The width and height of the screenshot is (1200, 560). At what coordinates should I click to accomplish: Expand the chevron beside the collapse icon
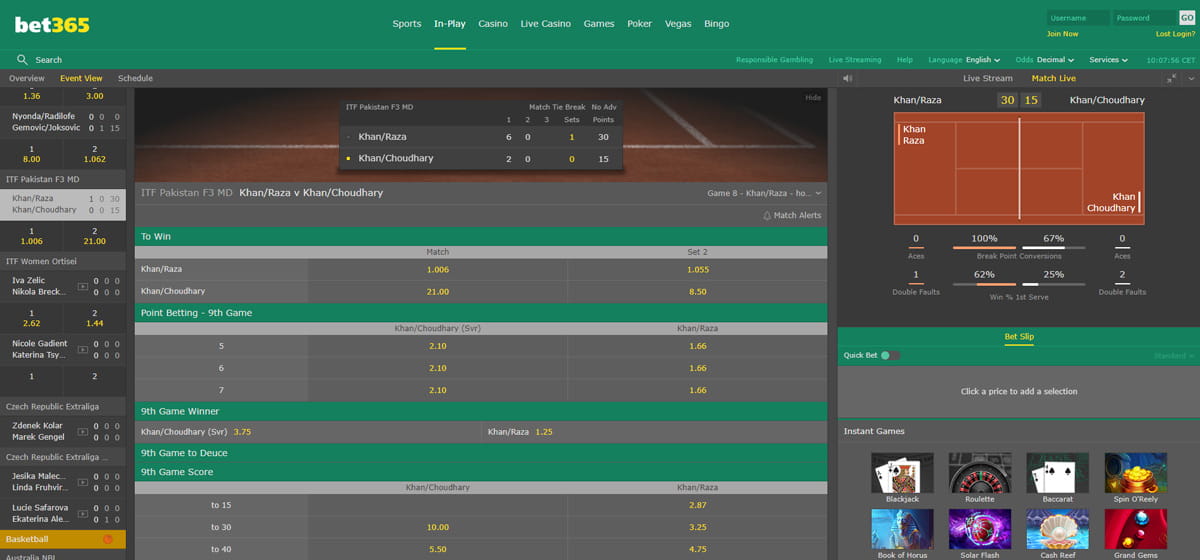pyautogui.click(x=1189, y=78)
